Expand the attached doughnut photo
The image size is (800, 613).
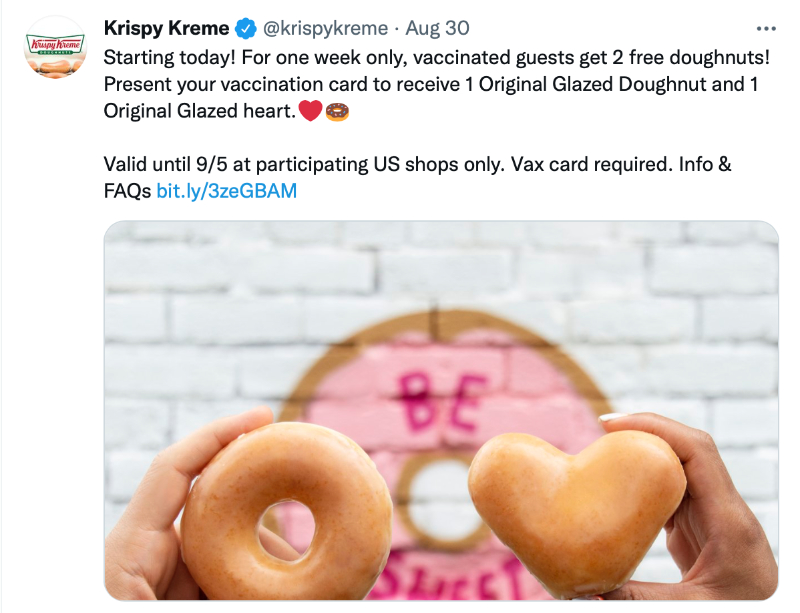point(440,300)
